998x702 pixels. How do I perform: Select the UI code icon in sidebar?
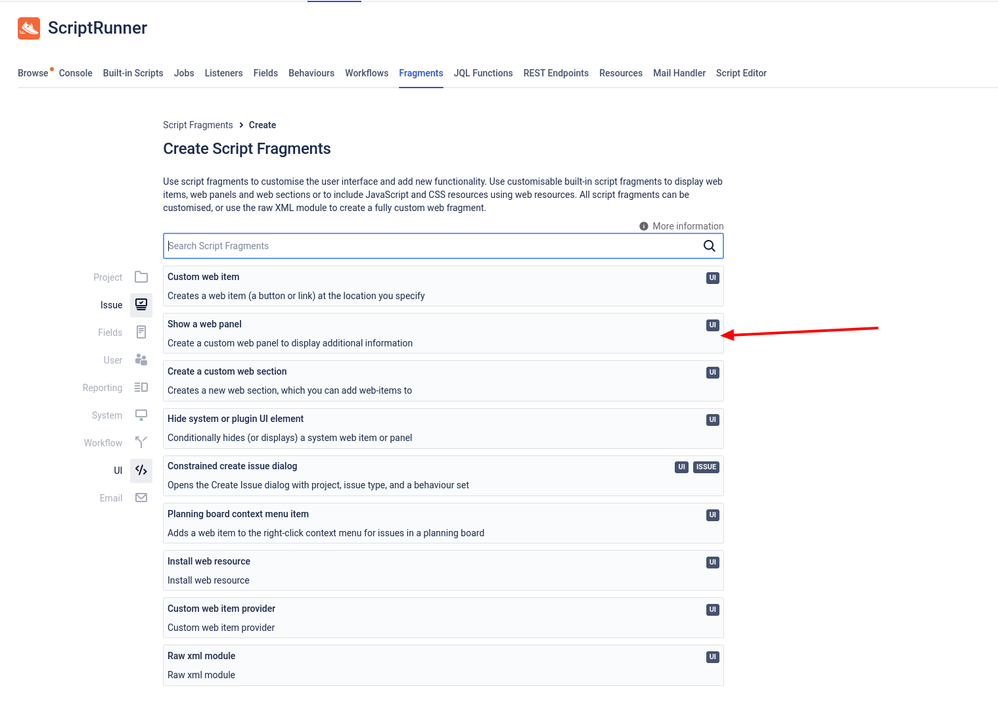[x=141, y=470]
